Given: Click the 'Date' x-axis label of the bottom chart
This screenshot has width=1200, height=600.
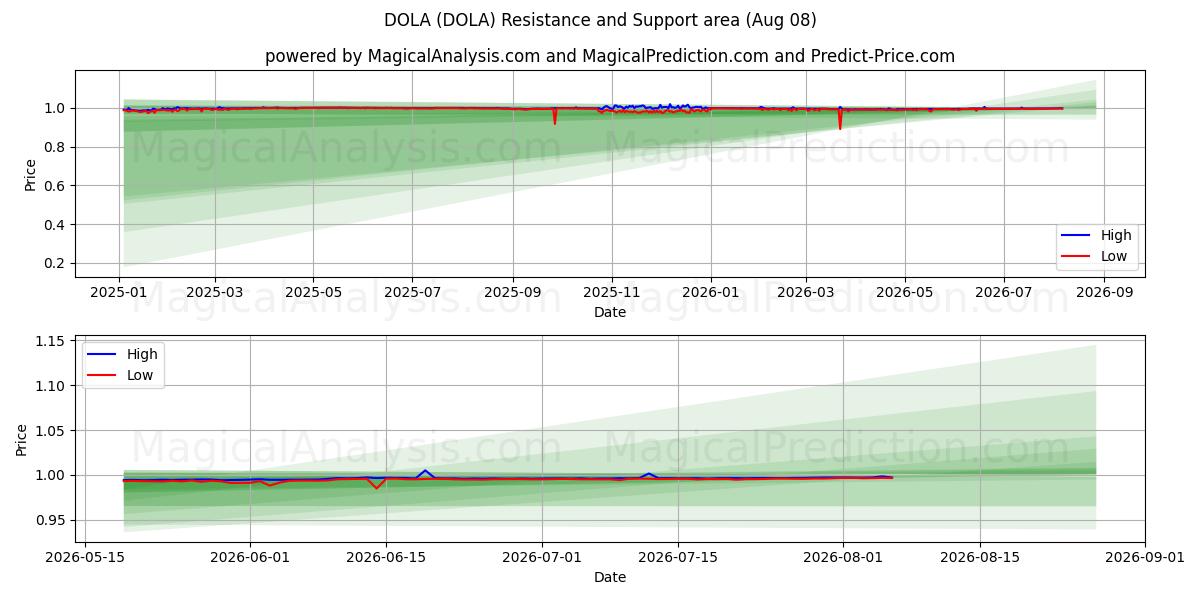Looking at the screenshot, I should (610, 577).
